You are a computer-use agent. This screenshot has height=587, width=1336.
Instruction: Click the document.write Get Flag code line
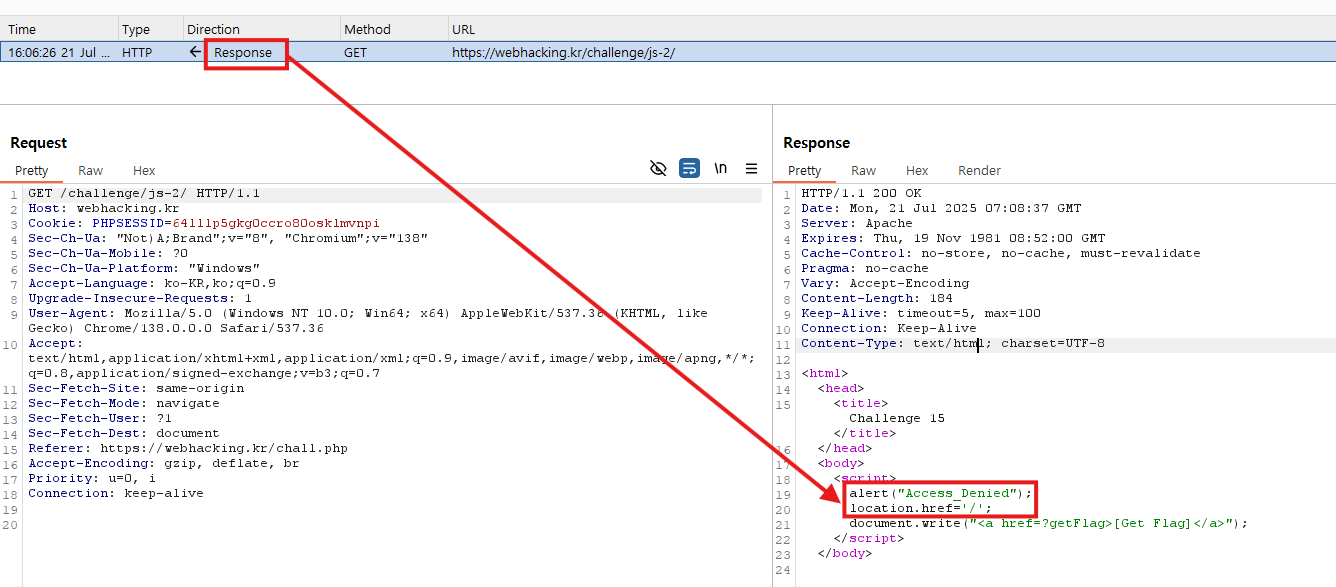tap(1049, 524)
